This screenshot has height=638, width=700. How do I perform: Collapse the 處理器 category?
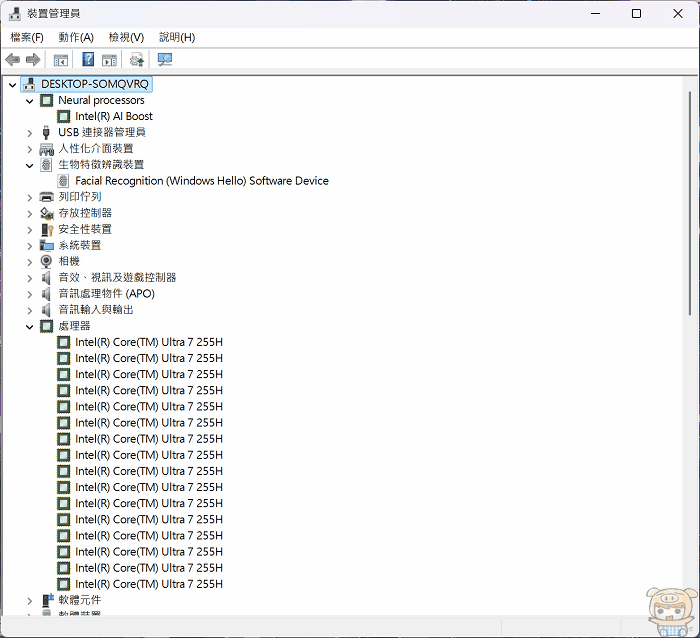coord(30,326)
